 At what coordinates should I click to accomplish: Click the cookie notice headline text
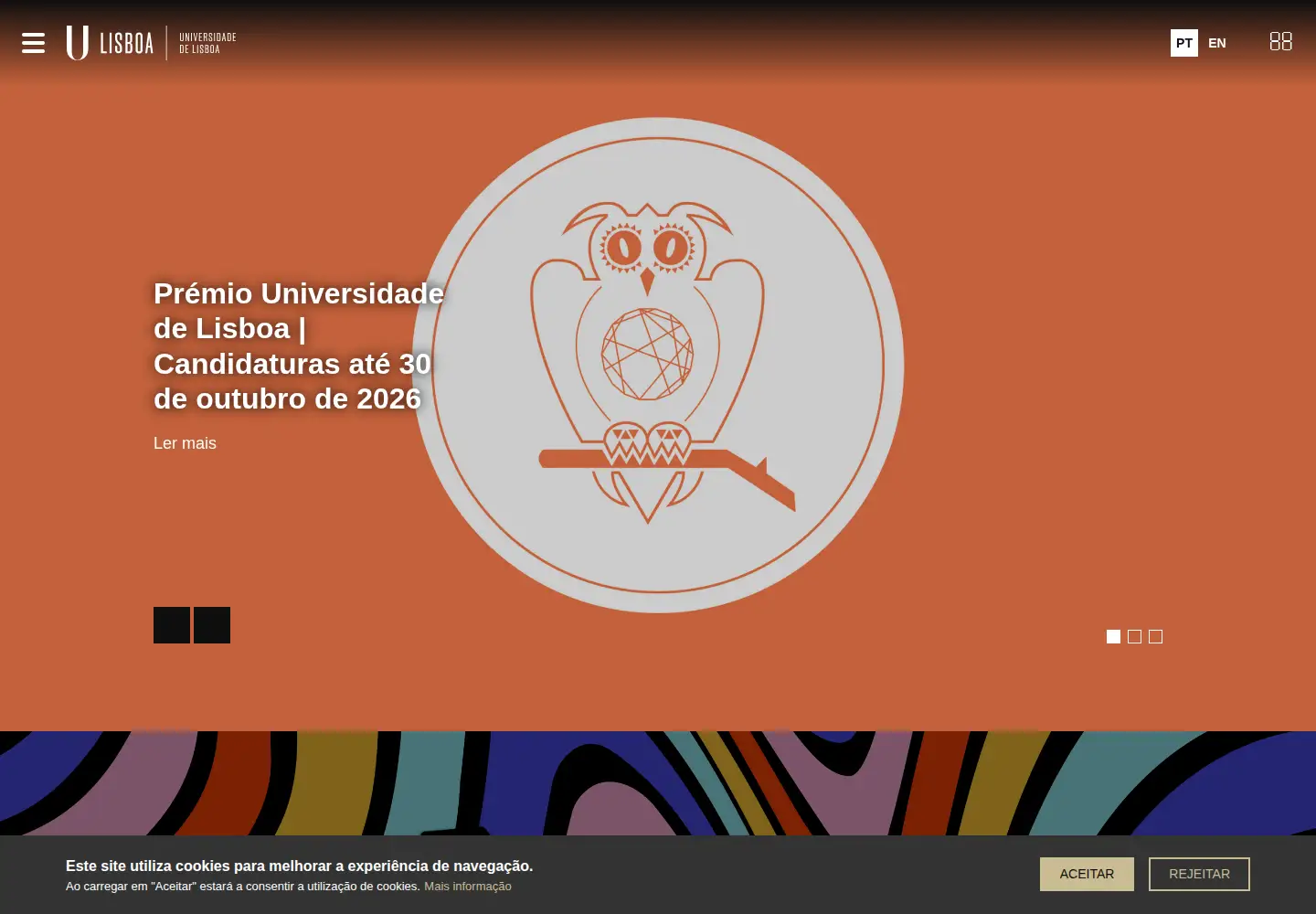(299, 866)
